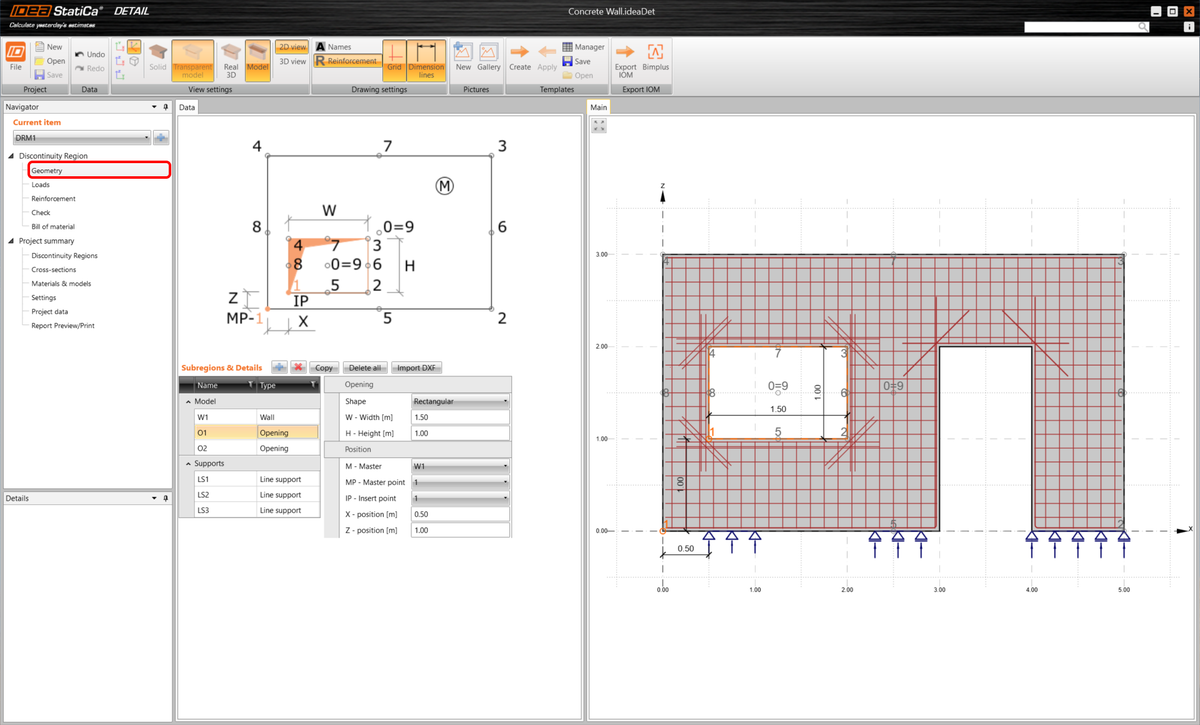Image resolution: width=1200 pixels, height=725 pixels.
Task: Enable the Grid drawing icon
Action: point(394,60)
